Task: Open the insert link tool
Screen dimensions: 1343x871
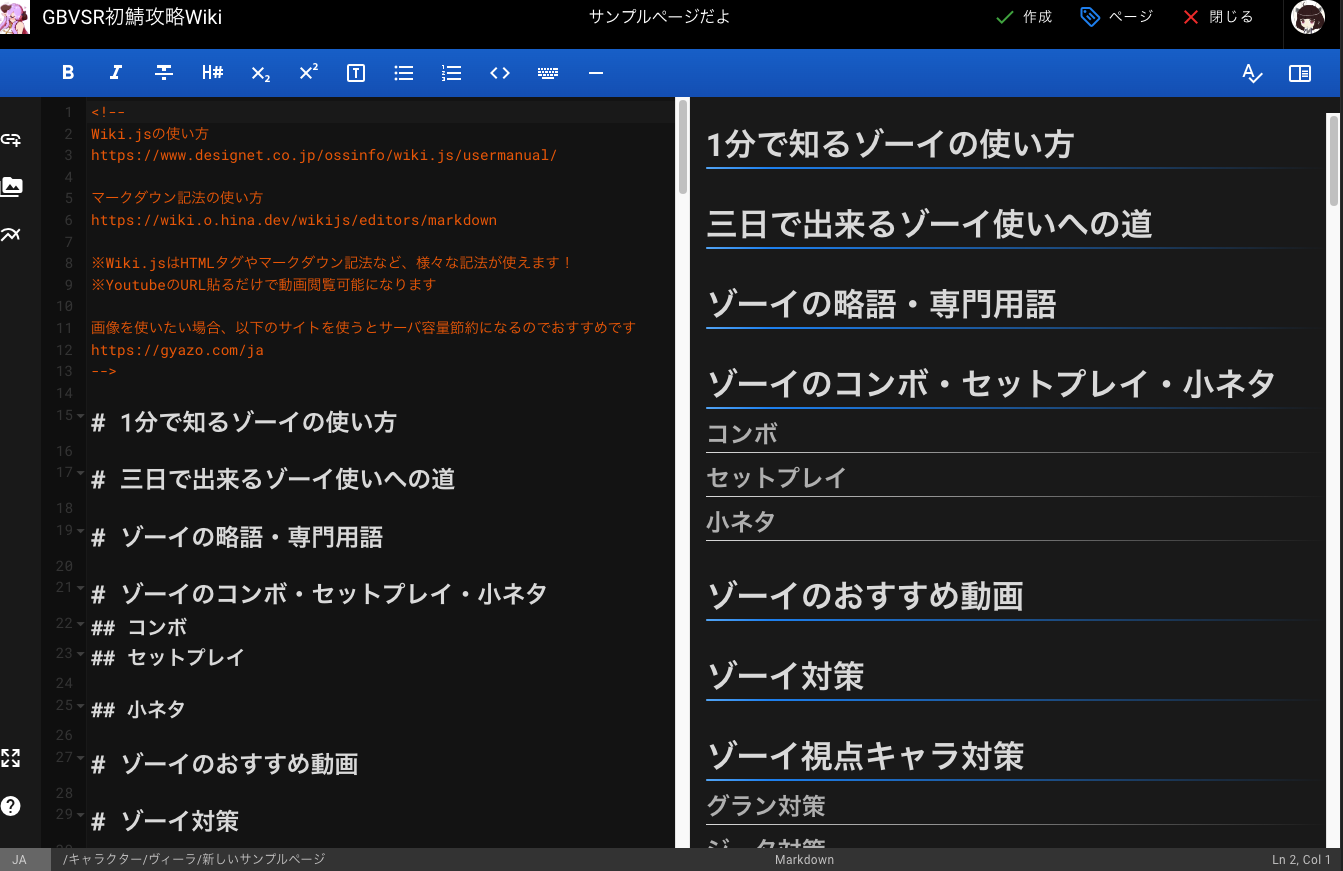Action: pyautogui.click(x=11, y=139)
